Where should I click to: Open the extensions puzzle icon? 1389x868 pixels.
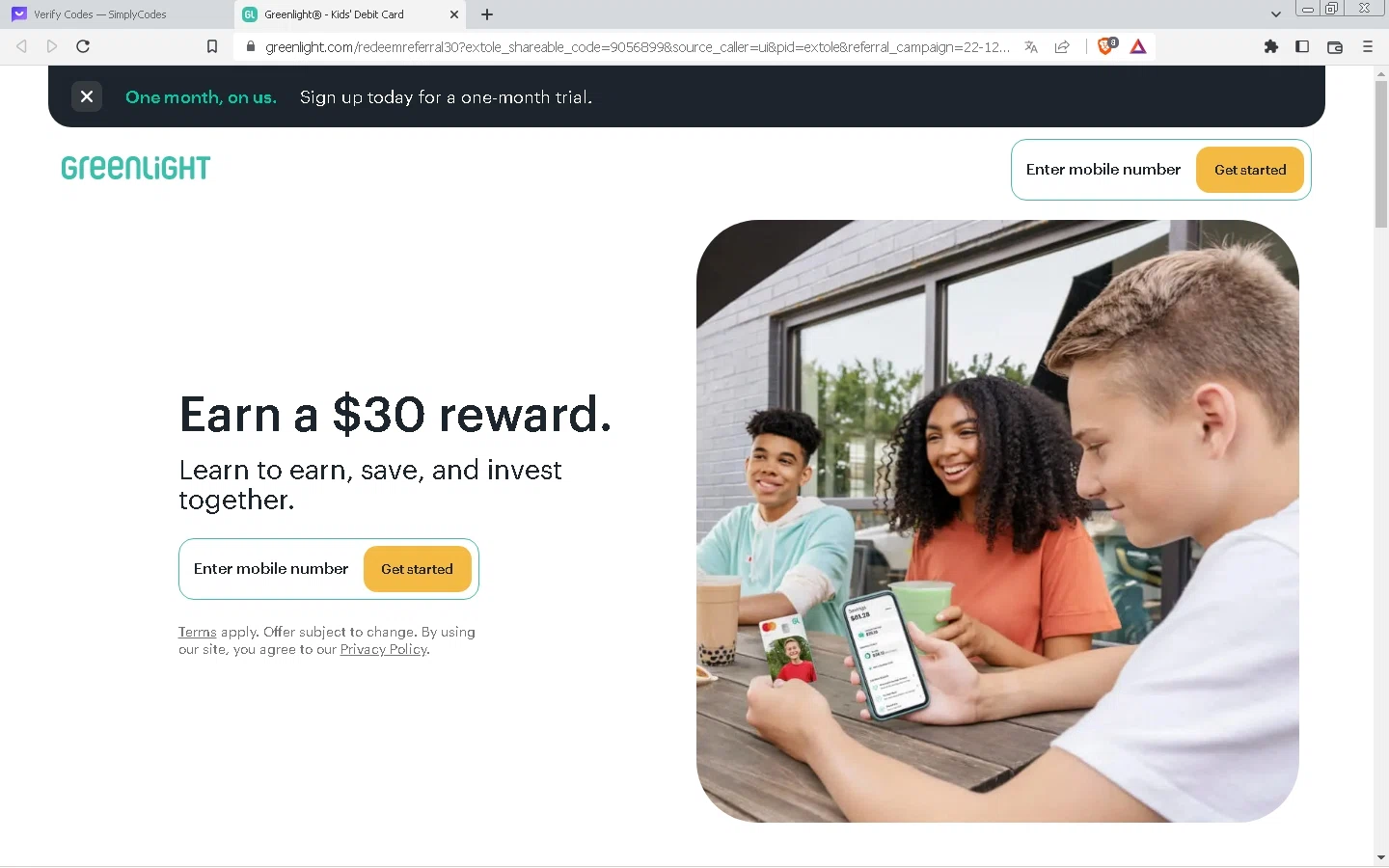[1271, 46]
